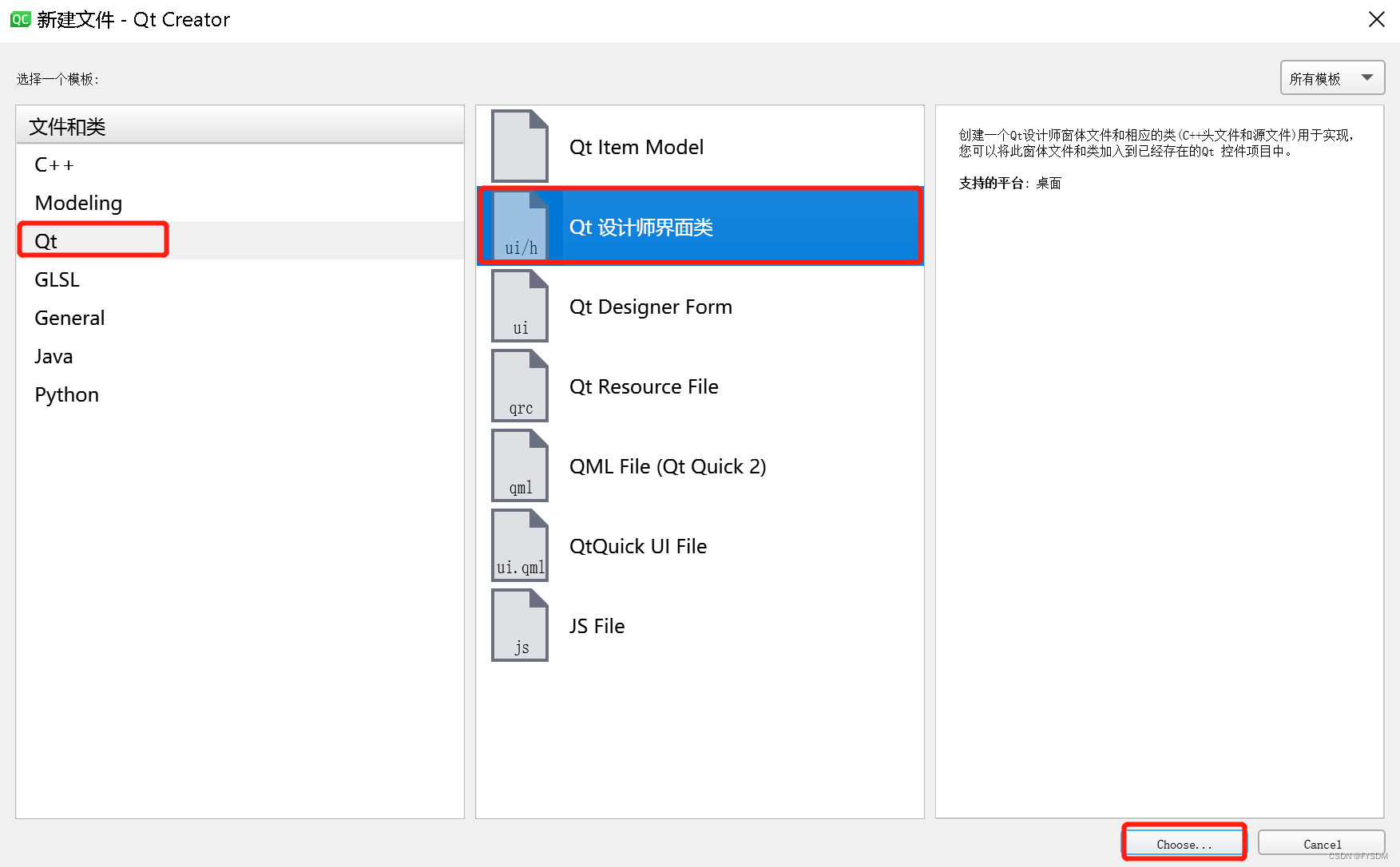The height and width of the screenshot is (867, 1400).
Task: Pick the Qt Resource File template
Action: 700,386
